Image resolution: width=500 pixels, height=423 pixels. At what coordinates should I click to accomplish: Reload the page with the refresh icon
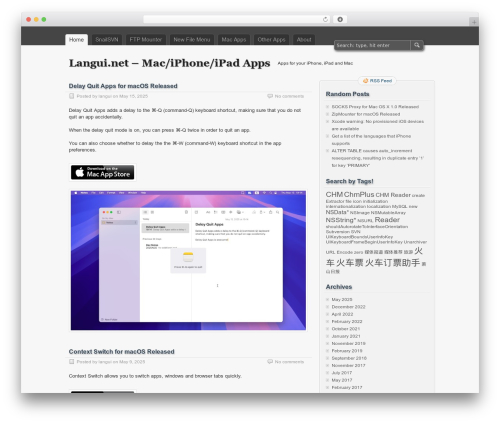[x=325, y=19]
